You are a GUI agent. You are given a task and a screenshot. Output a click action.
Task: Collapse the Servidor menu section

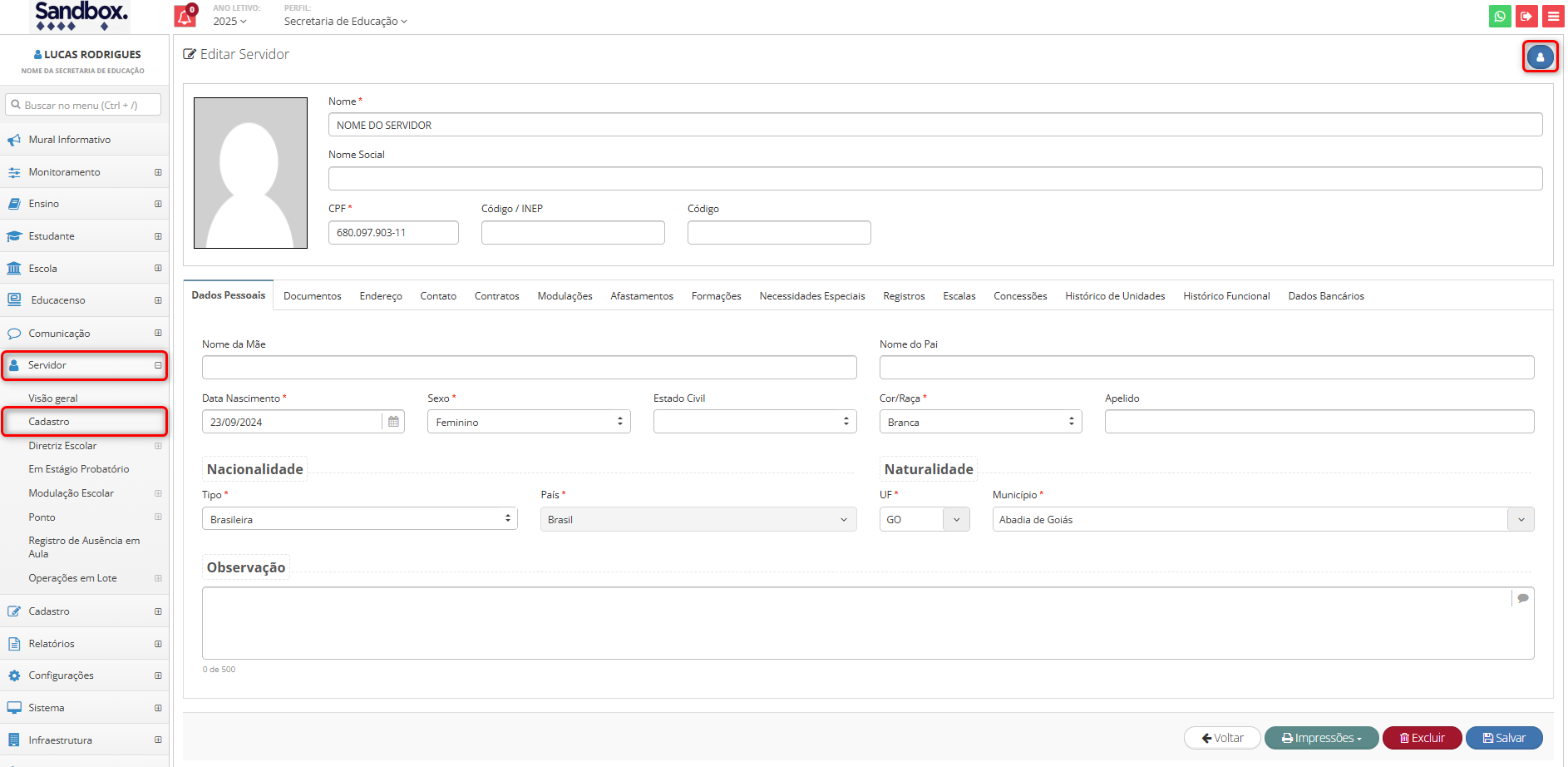tap(157, 365)
